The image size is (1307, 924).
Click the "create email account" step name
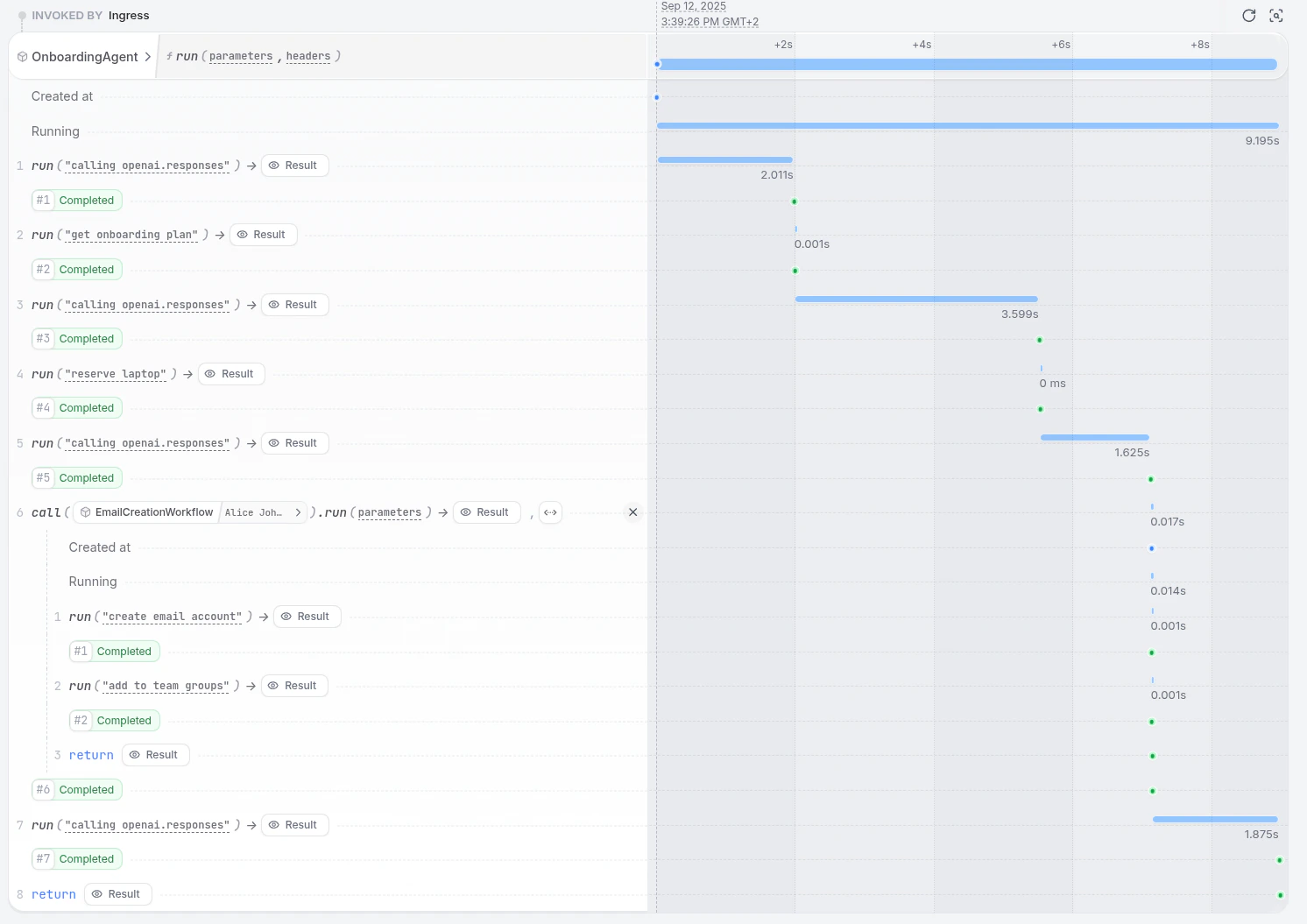click(x=173, y=617)
